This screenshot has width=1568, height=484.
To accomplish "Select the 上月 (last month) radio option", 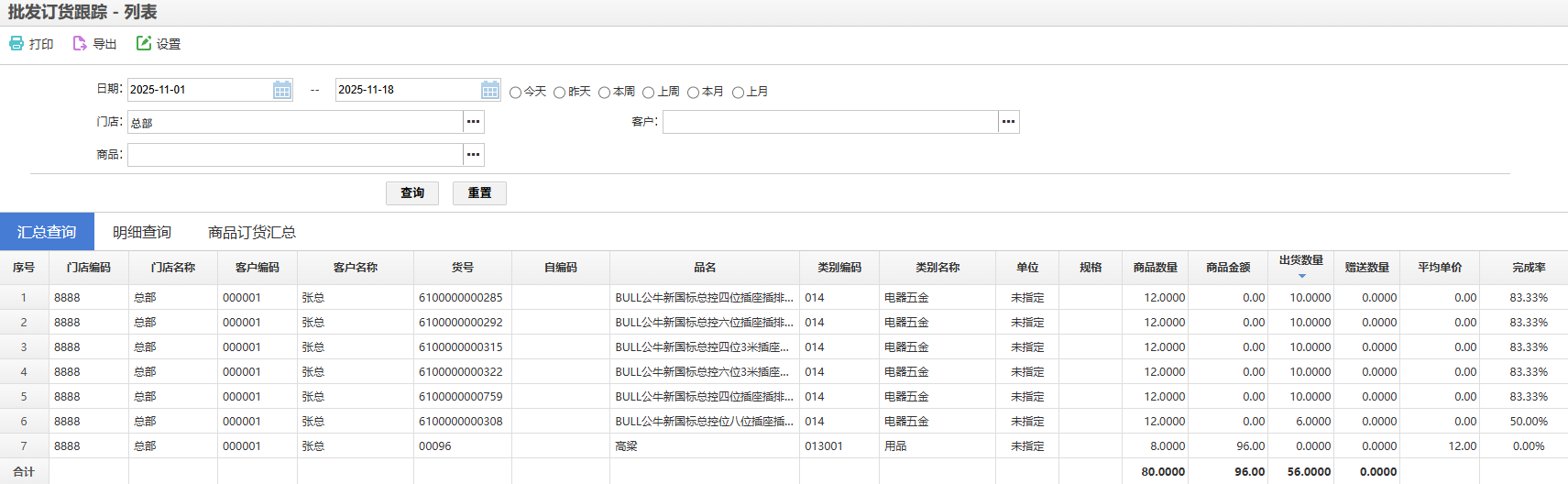I will coord(738,93).
